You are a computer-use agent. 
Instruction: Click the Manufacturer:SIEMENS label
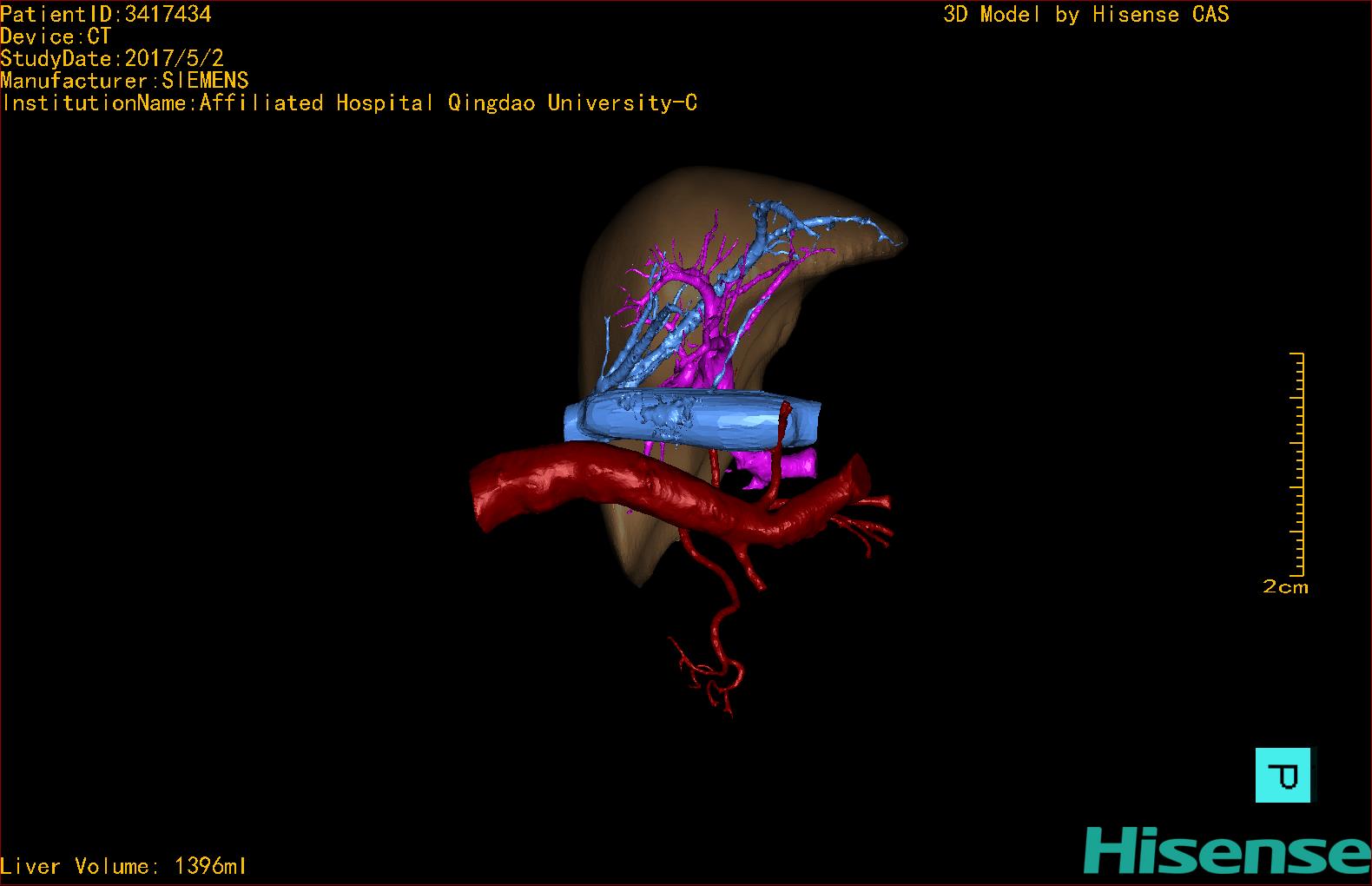pos(124,81)
